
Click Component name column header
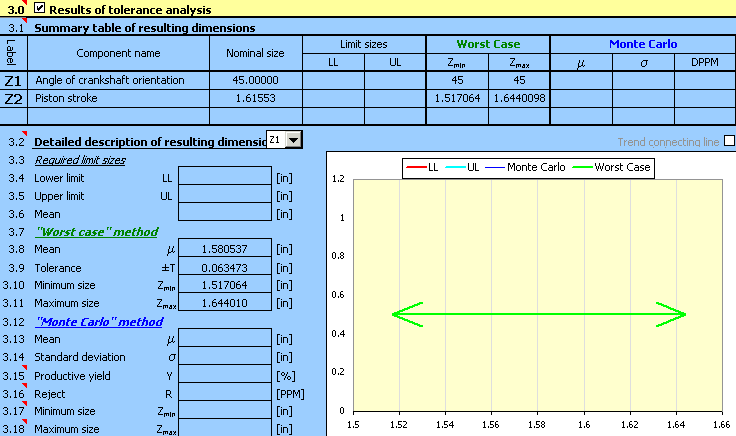tap(118, 53)
